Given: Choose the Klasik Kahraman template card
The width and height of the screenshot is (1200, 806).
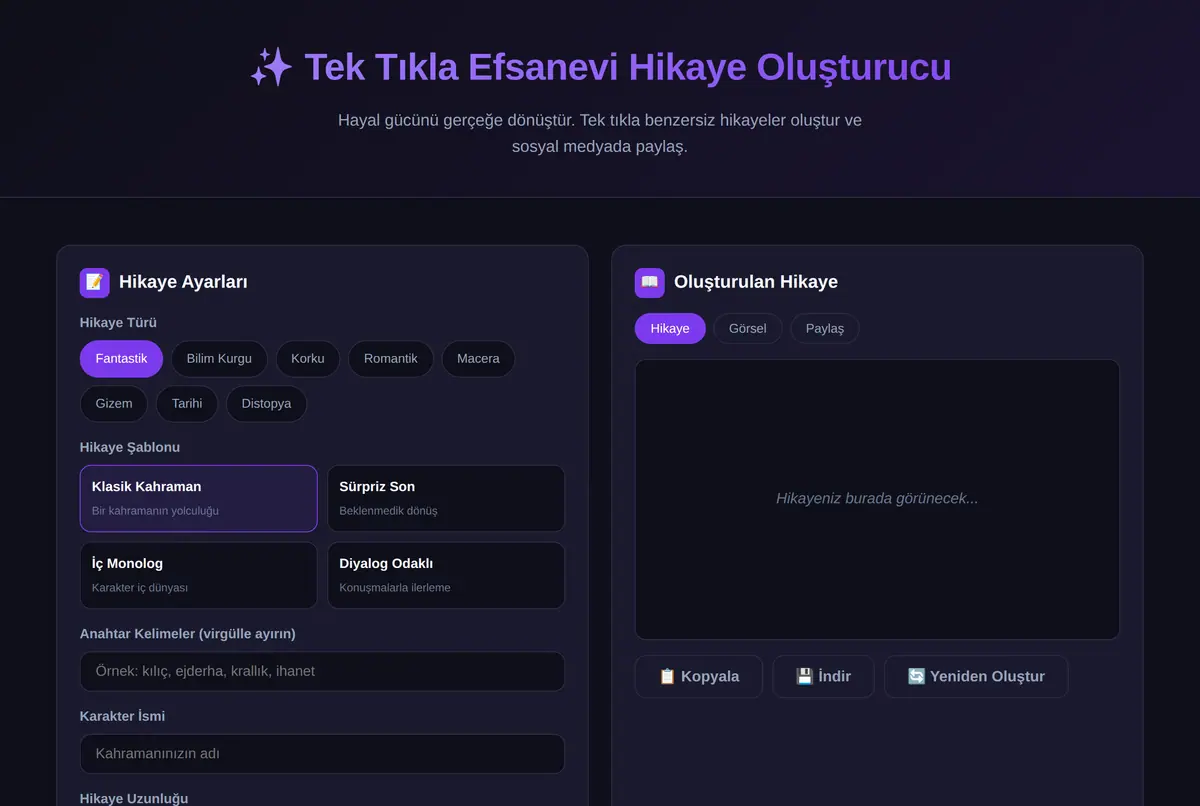Looking at the screenshot, I should coord(199,498).
